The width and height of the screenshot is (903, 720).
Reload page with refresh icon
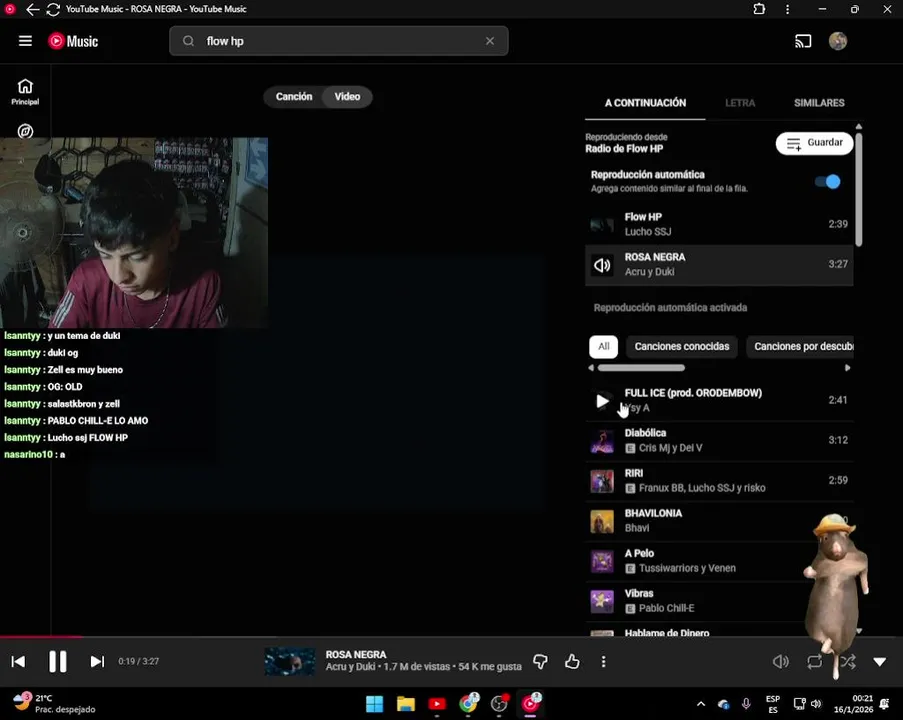click(x=53, y=9)
